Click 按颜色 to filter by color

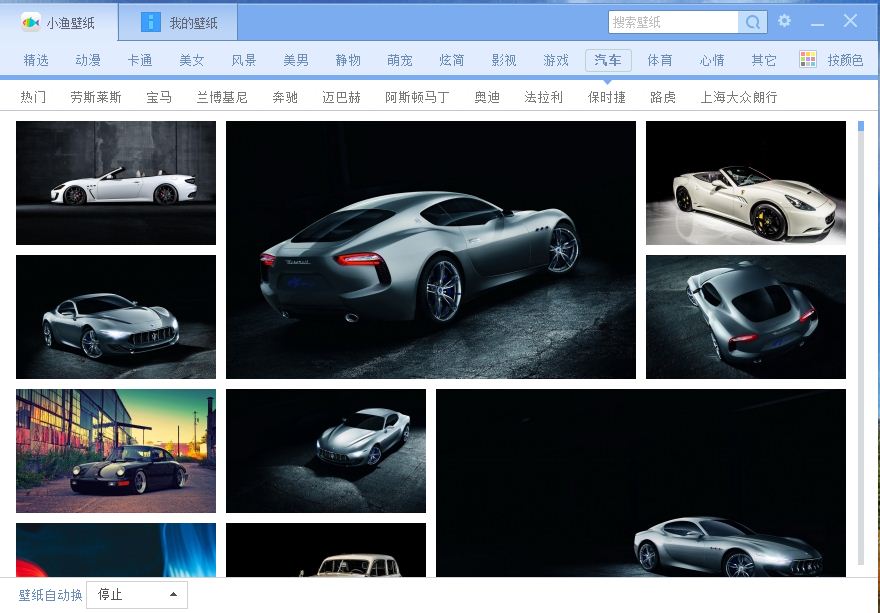[845, 60]
